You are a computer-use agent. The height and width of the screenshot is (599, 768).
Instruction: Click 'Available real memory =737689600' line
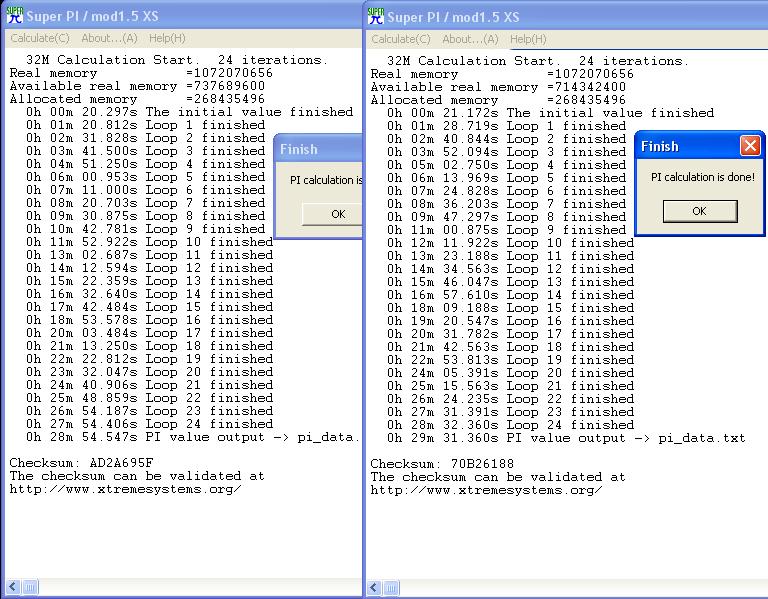tap(137, 86)
